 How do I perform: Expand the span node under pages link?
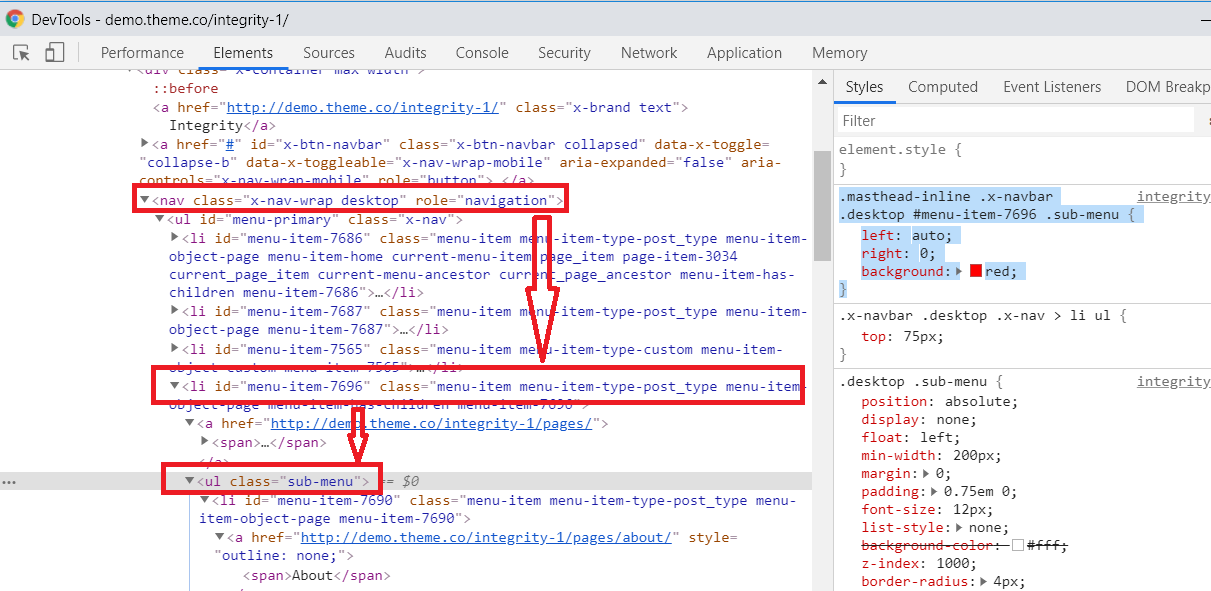point(204,442)
